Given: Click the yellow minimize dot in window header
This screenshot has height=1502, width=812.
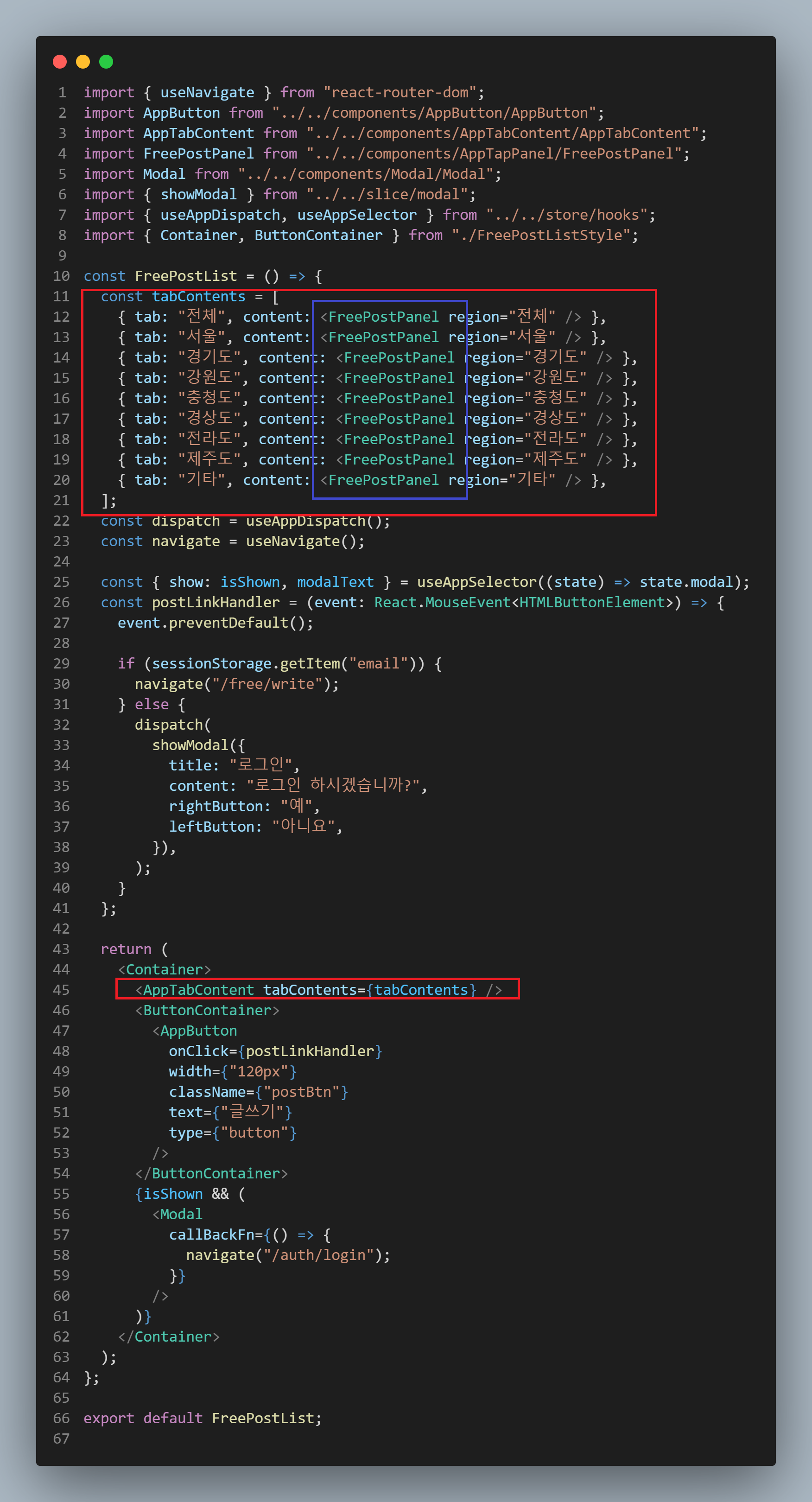Looking at the screenshot, I should 83,62.
